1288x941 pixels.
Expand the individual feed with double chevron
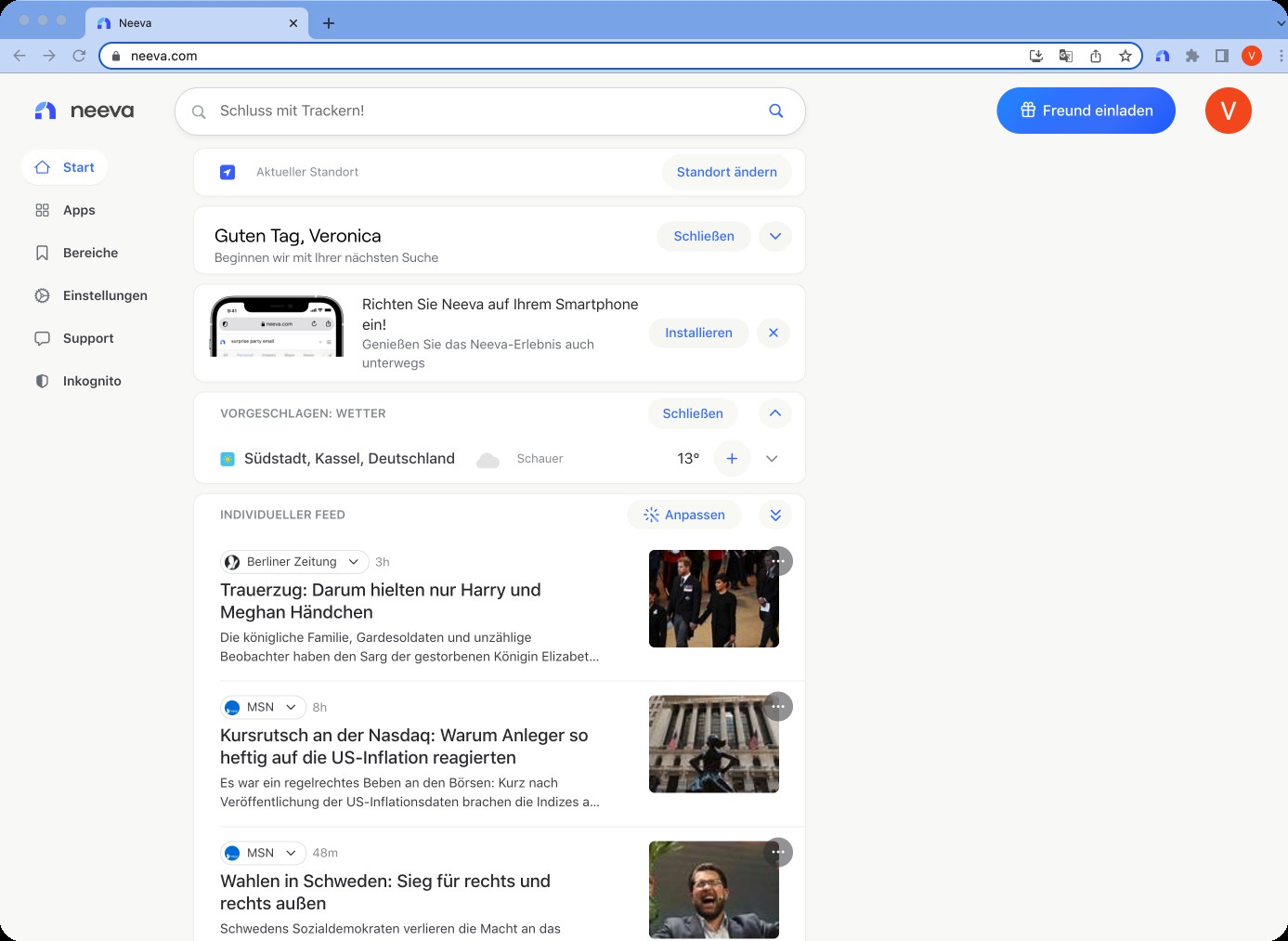click(x=775, y=515)
